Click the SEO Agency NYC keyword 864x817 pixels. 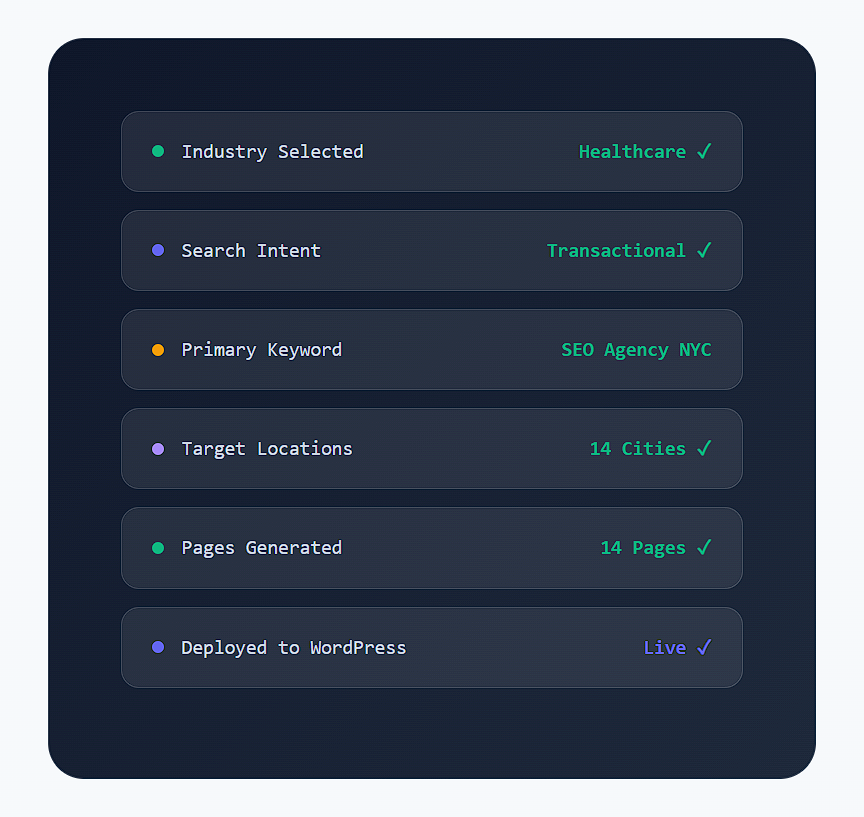coord(636,350)
